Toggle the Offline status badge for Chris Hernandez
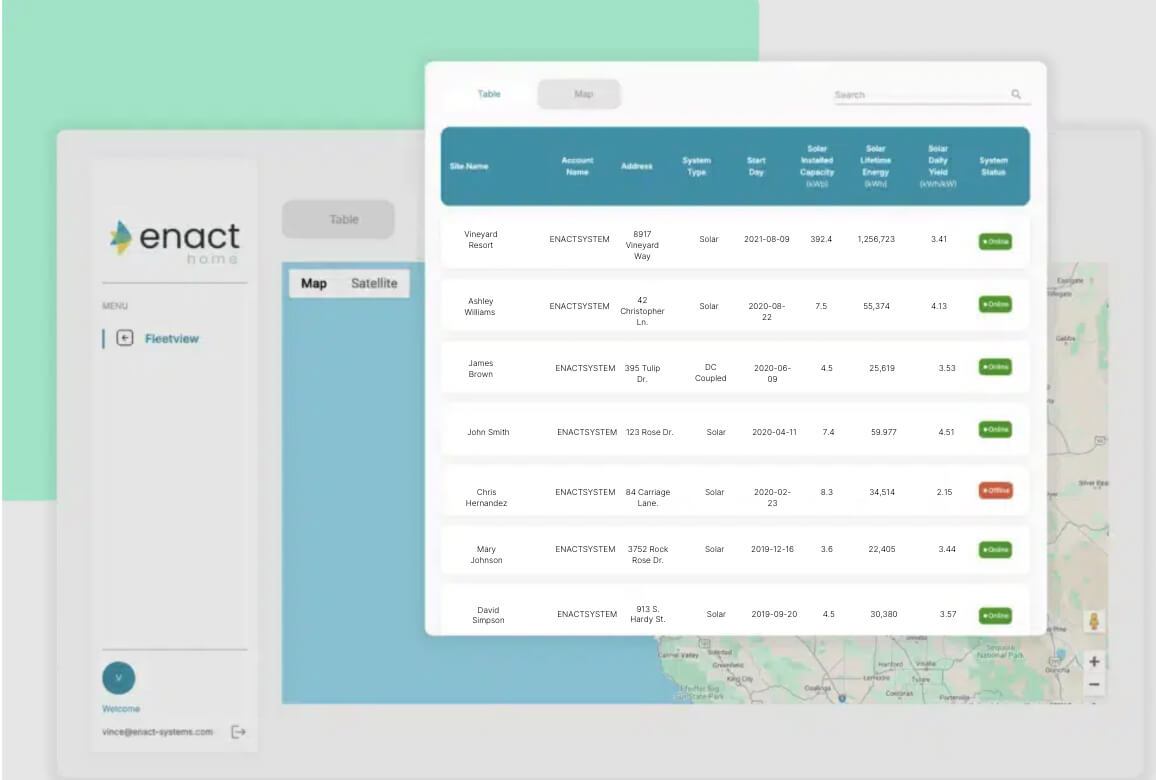This screenshot has width=1156, height=780. pos(995,491)
